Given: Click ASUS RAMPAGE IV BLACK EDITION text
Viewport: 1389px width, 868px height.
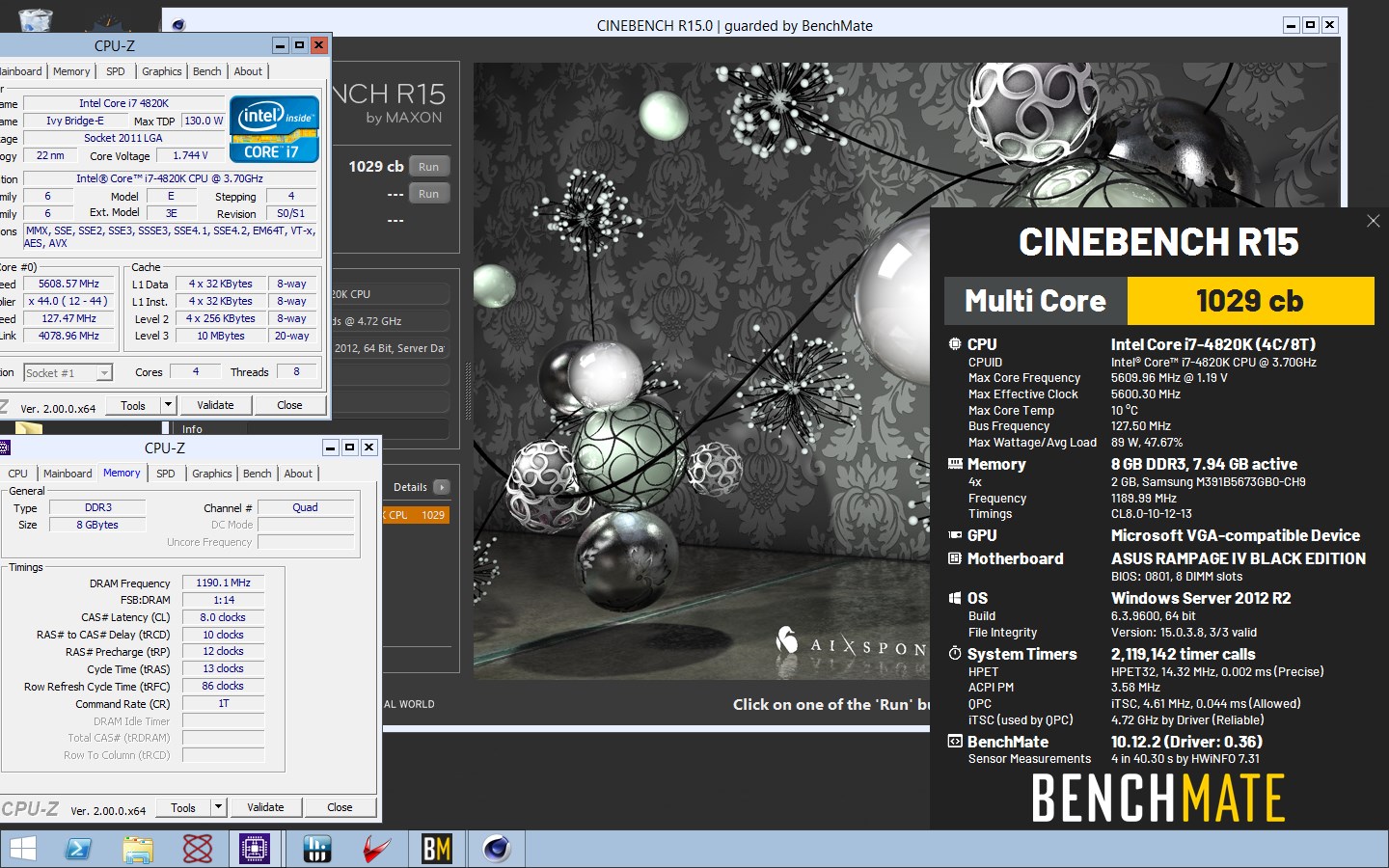Looking at the screenshot, I should pyautogui.click(x=1239, y=558).
